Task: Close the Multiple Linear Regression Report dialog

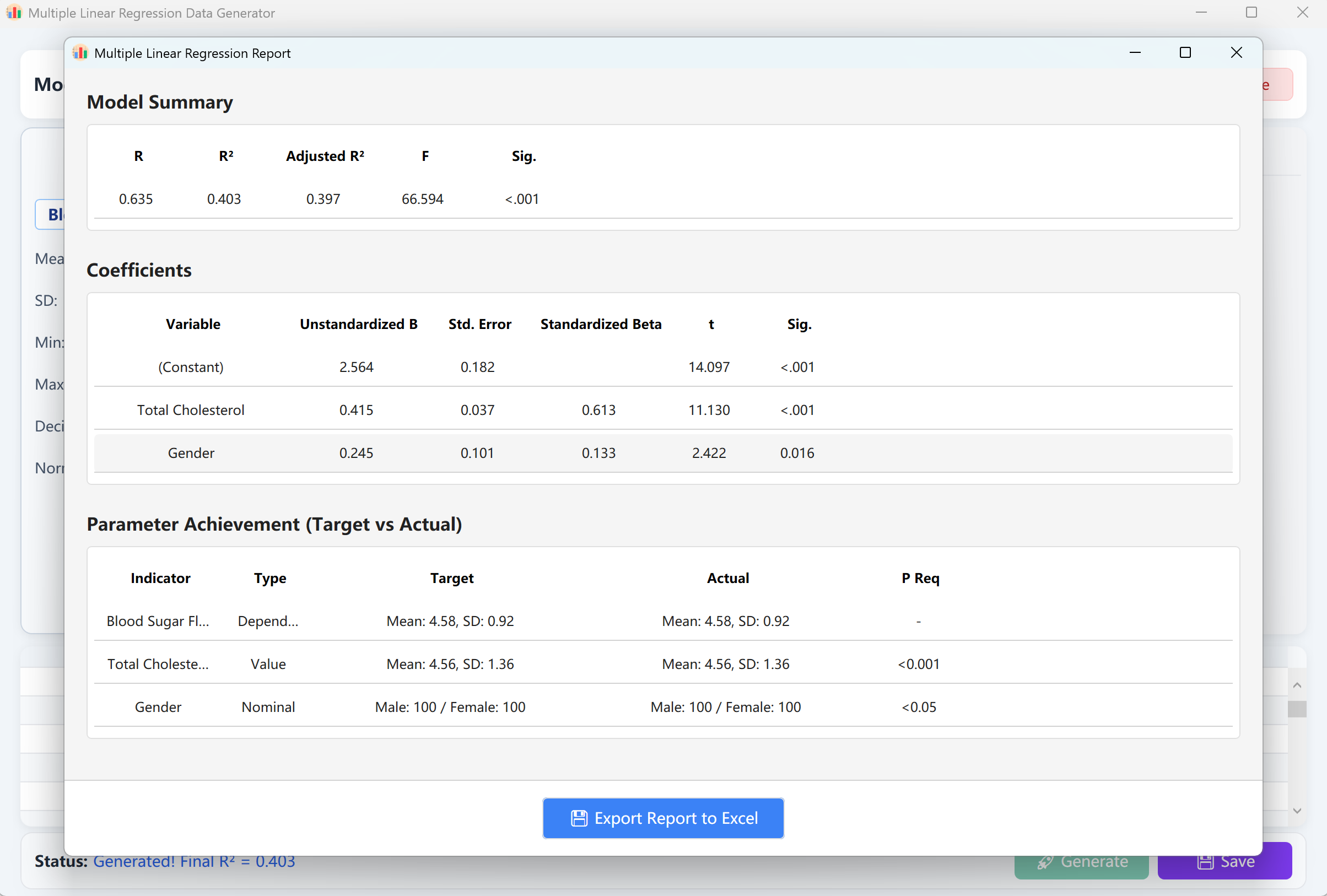Action: coord(1236,52)
